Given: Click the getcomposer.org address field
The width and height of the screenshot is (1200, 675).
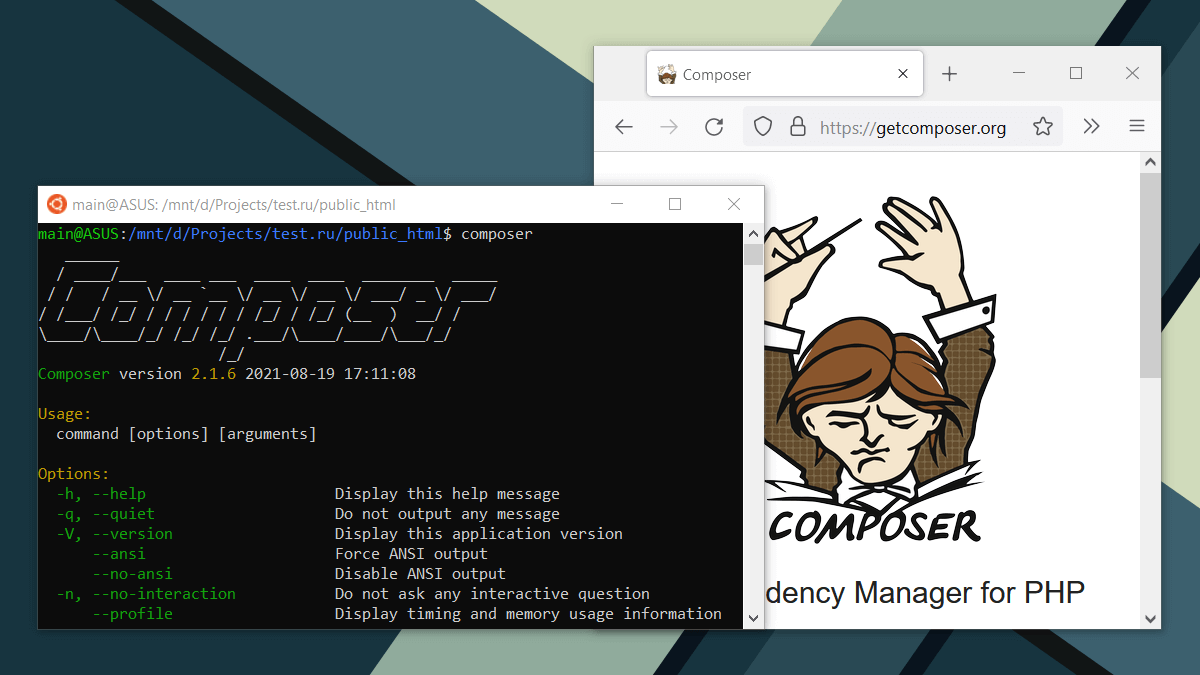Looking at the screenshot, I should click(912, 128).
